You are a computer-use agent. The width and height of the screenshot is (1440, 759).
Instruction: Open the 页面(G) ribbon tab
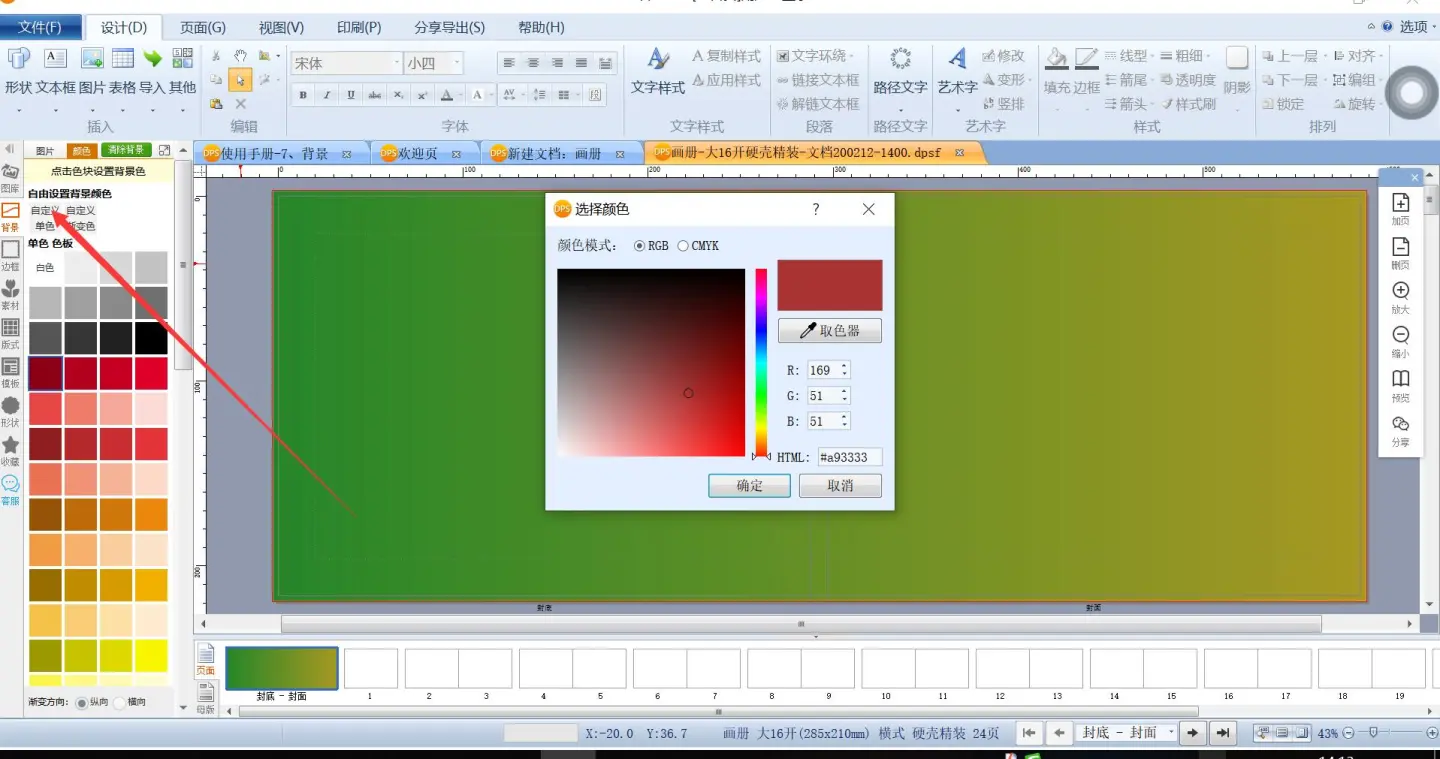(202, 27)
